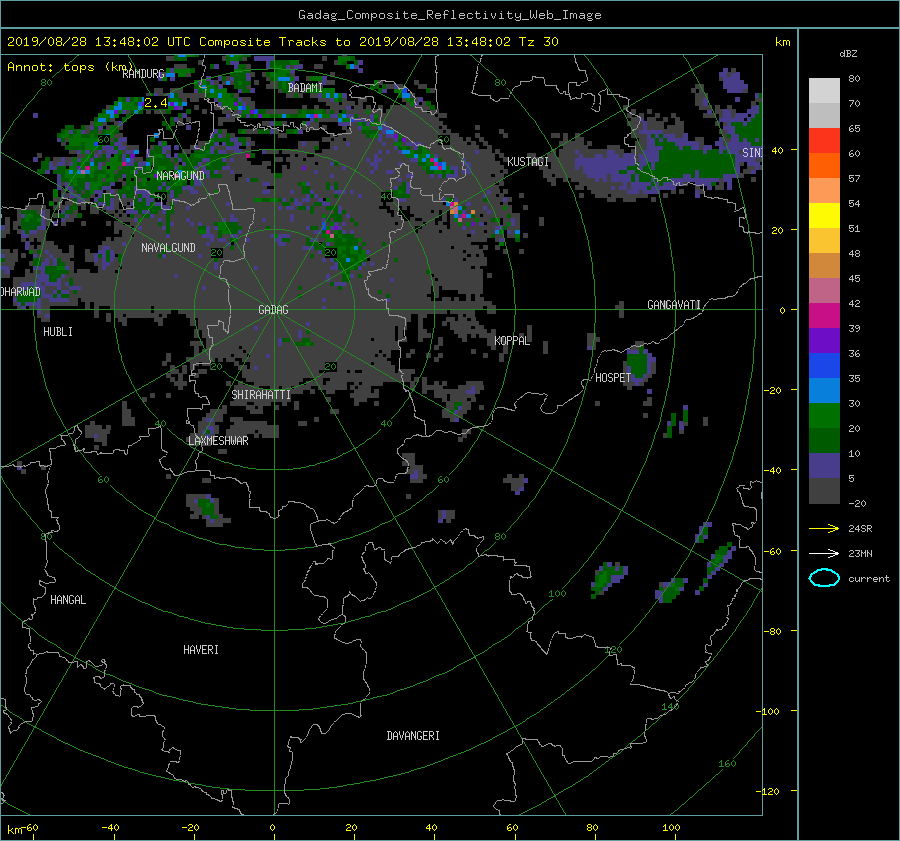Image resolution: width=900 pixels, height=841 pixels.
Task: Click the white 23MN arrow legend icon
Action: tap(824, 553)
